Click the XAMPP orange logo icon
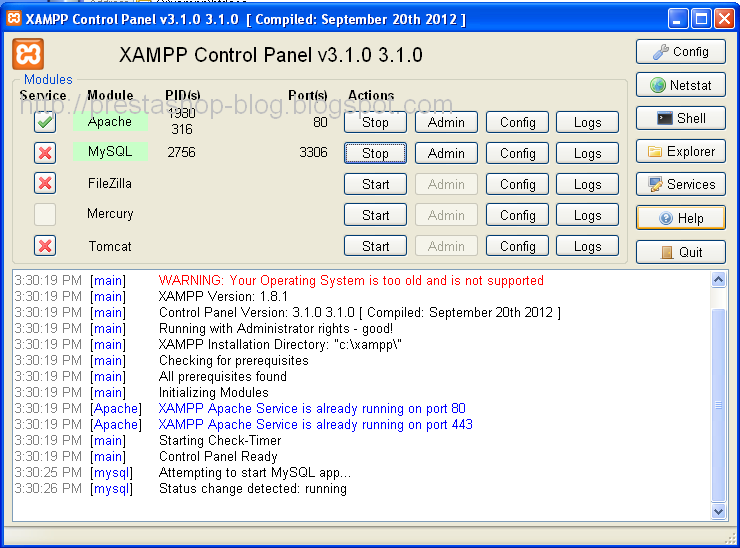Viewport: 740px width, 548px height. click(28, 54)
